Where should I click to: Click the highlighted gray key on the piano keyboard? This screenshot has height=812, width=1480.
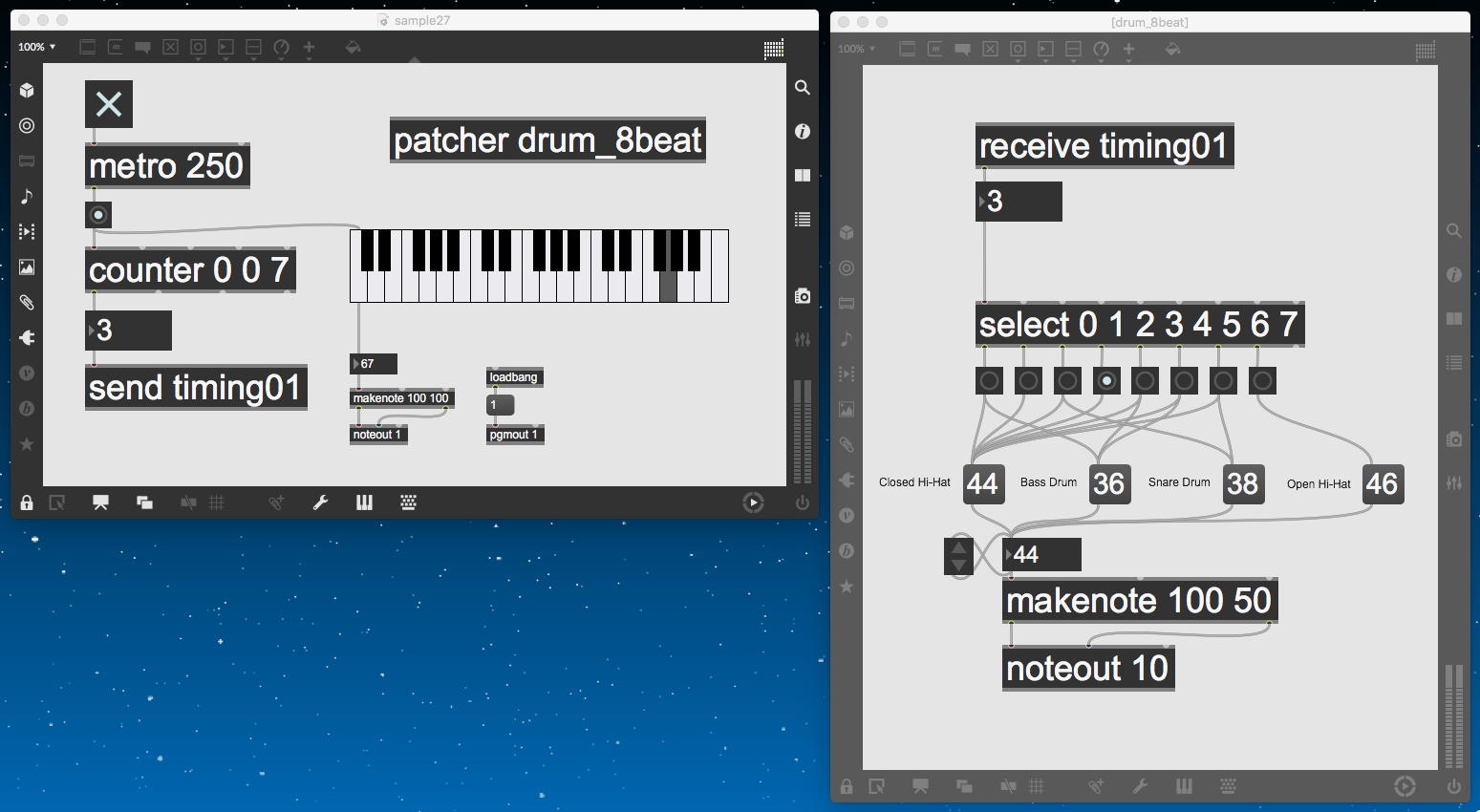pyautogui.click(x=668, y=286)
